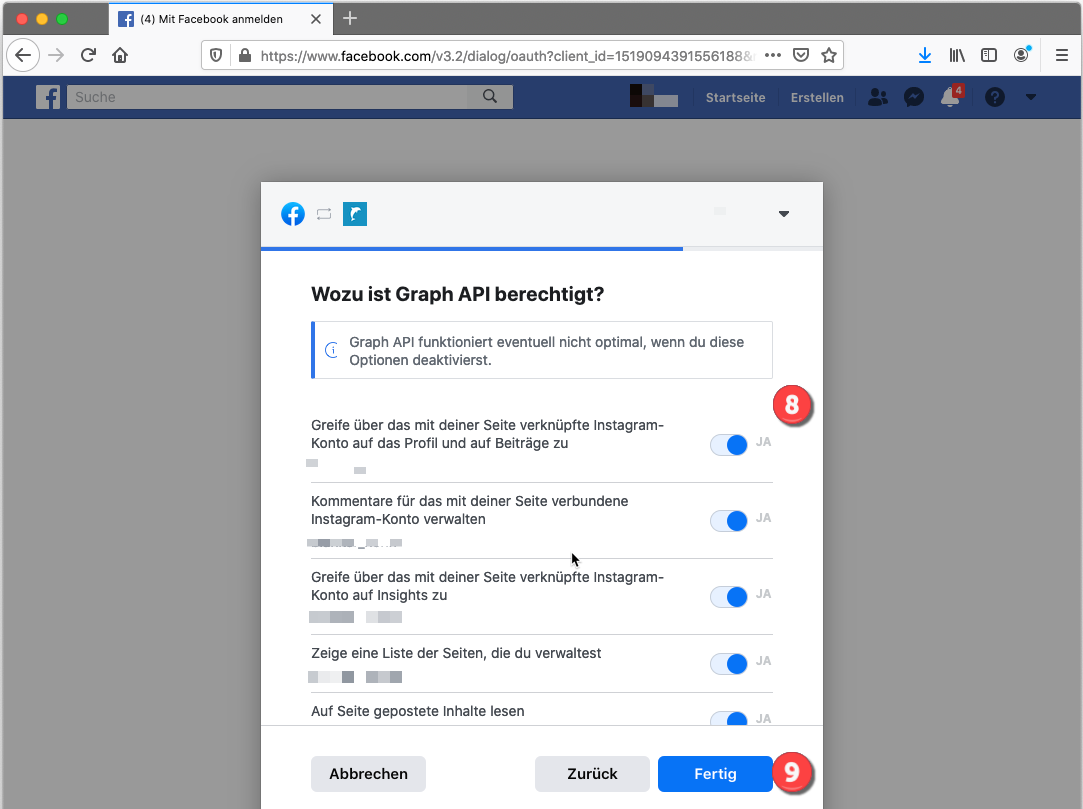Click the address bar URL
This screenshot has height=809, width=1083.
coord(508,56)
